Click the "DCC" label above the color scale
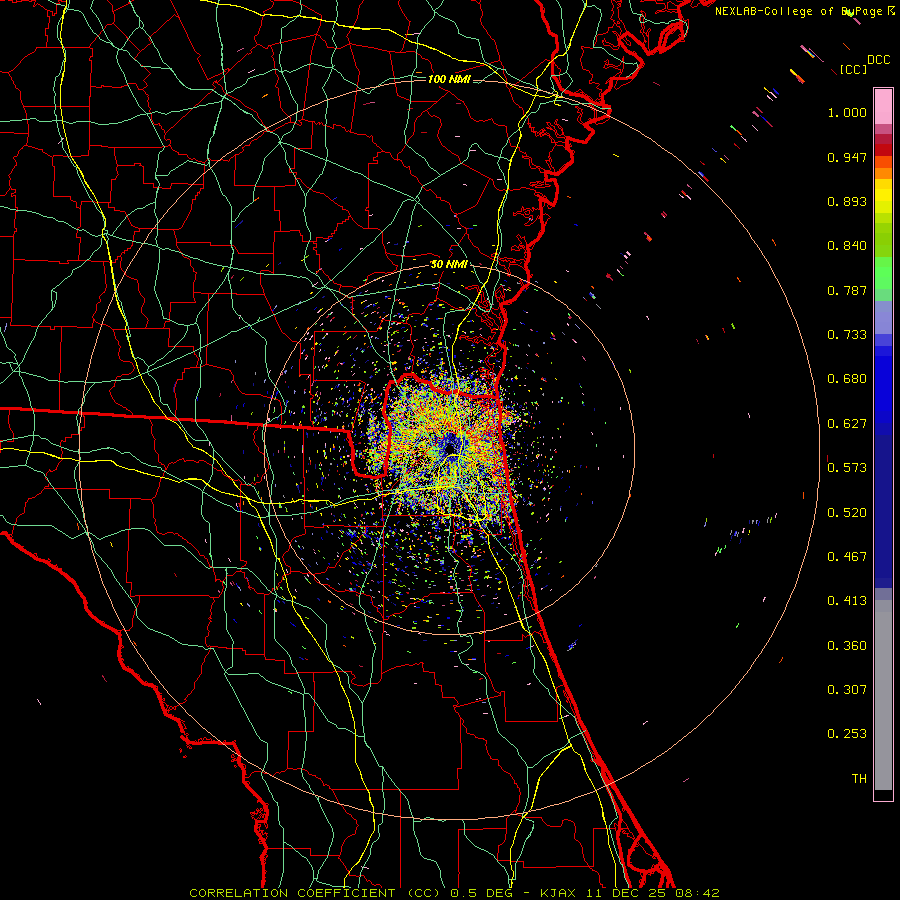 tap(879, 60)
